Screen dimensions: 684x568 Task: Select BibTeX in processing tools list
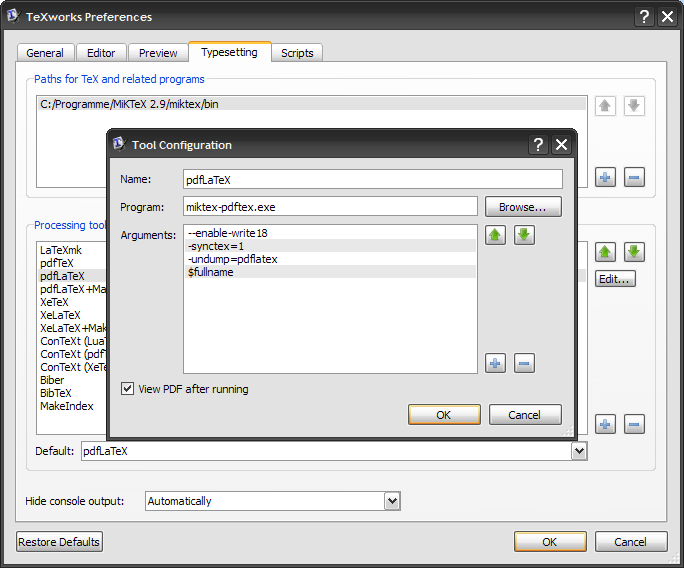pos(55,393)
